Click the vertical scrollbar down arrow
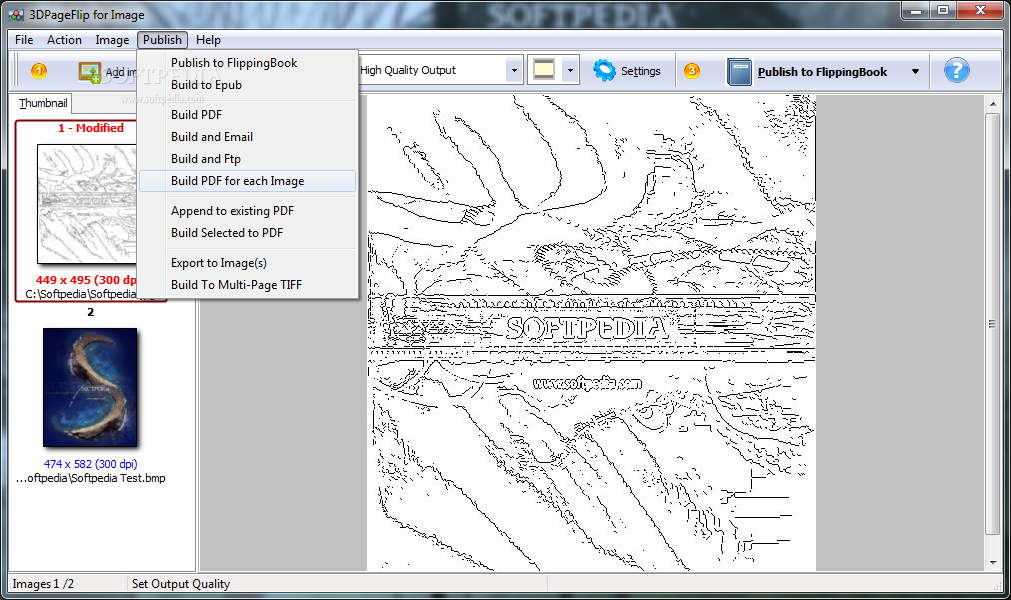The image size is (1011, 600). point(993,563)
